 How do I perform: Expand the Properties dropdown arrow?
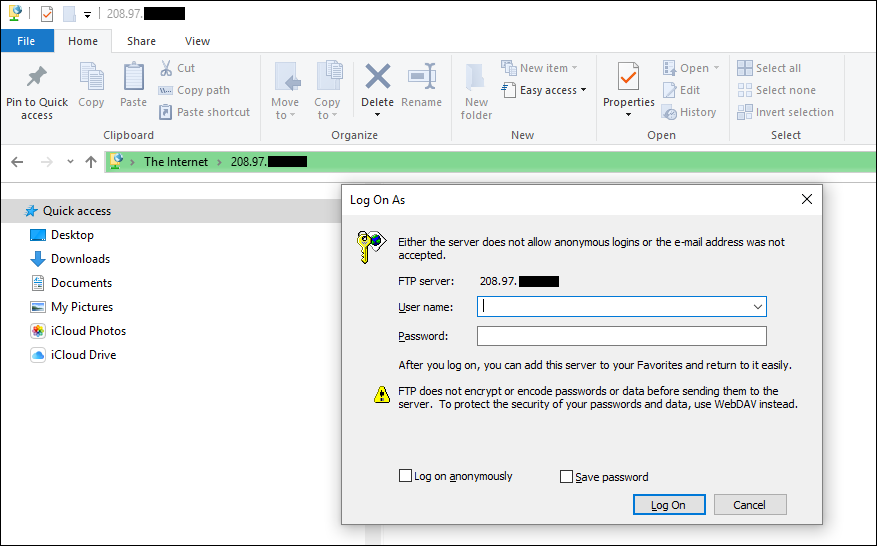(x=629, y=115)
